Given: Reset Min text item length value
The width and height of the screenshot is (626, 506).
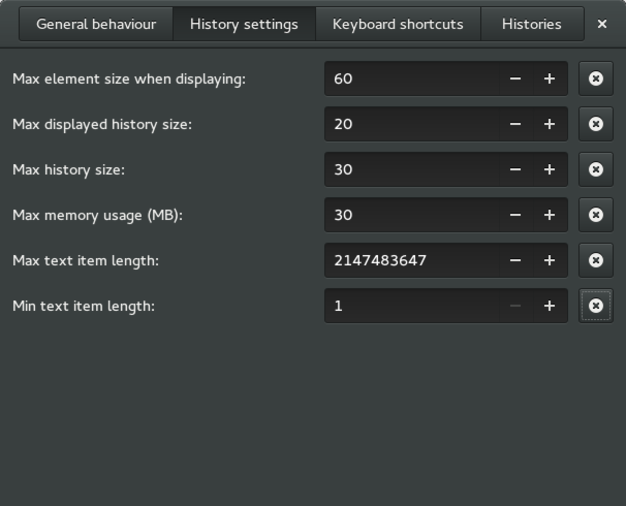Looking at the screenshot, I should click(x=596, y=306).
